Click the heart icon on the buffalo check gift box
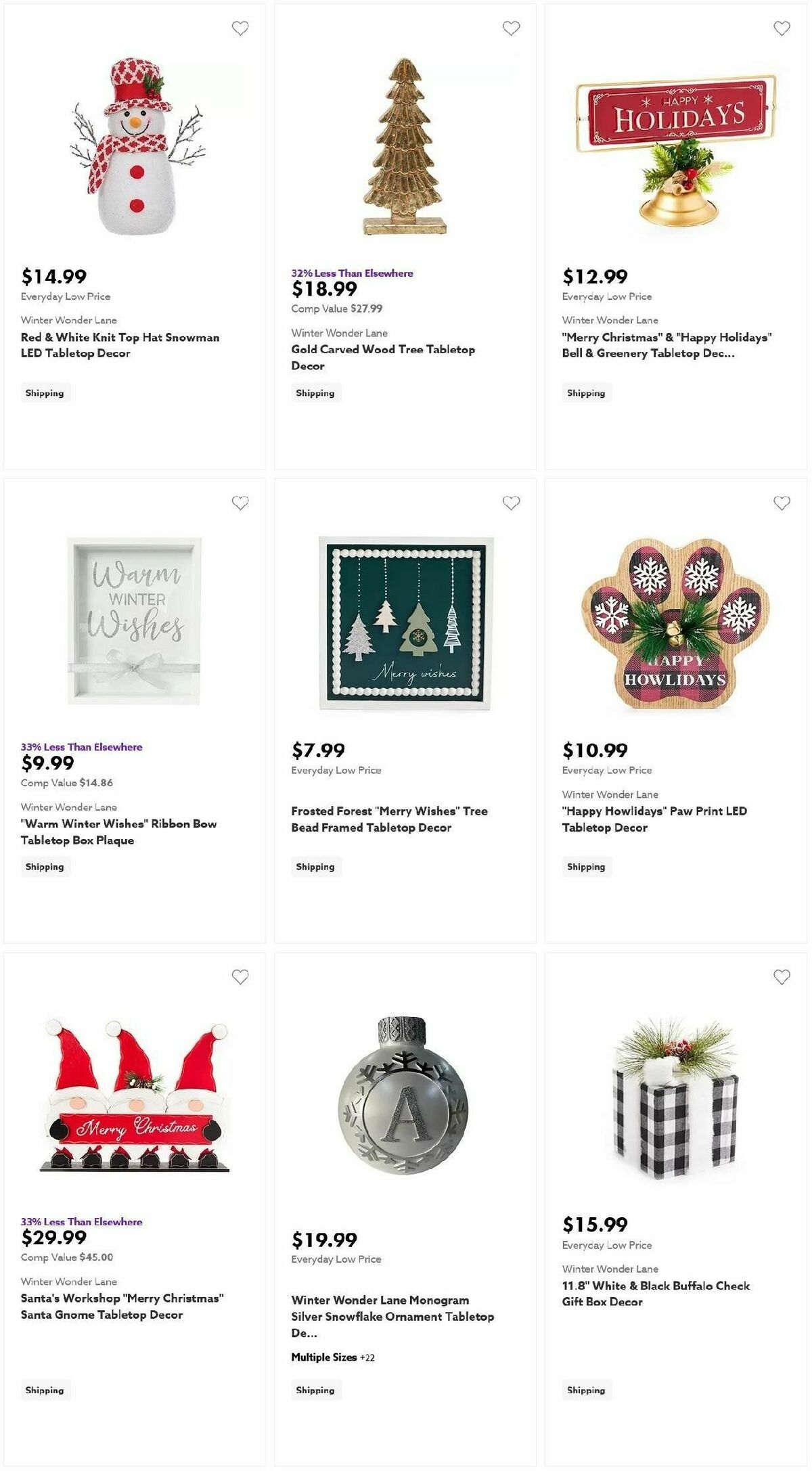This screenshot has height=1471, width=812. tap(782, 977)
